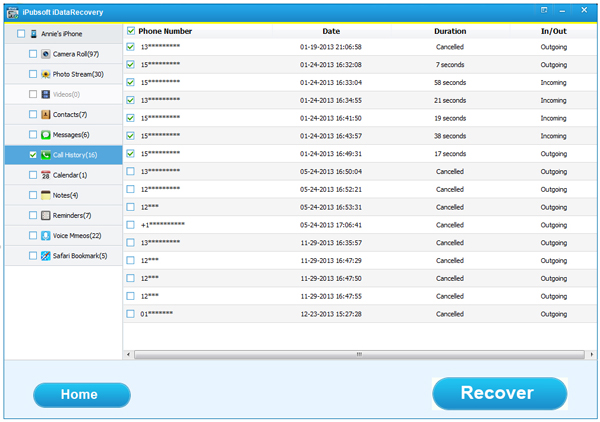Click the Reminders list icon
The image size is (600, 422).
(x=46, y=215)
